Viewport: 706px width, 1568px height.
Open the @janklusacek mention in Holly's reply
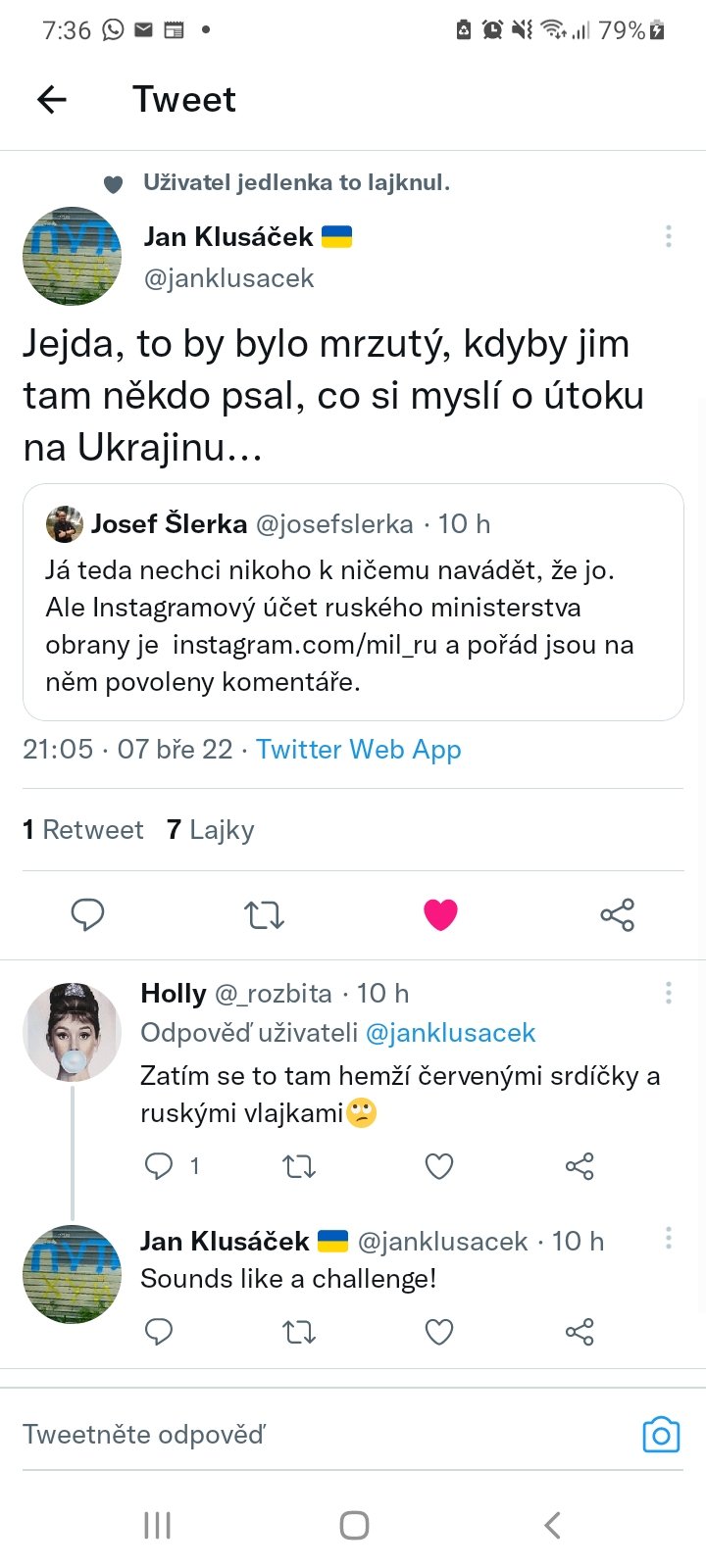[x=450, y=1033]
